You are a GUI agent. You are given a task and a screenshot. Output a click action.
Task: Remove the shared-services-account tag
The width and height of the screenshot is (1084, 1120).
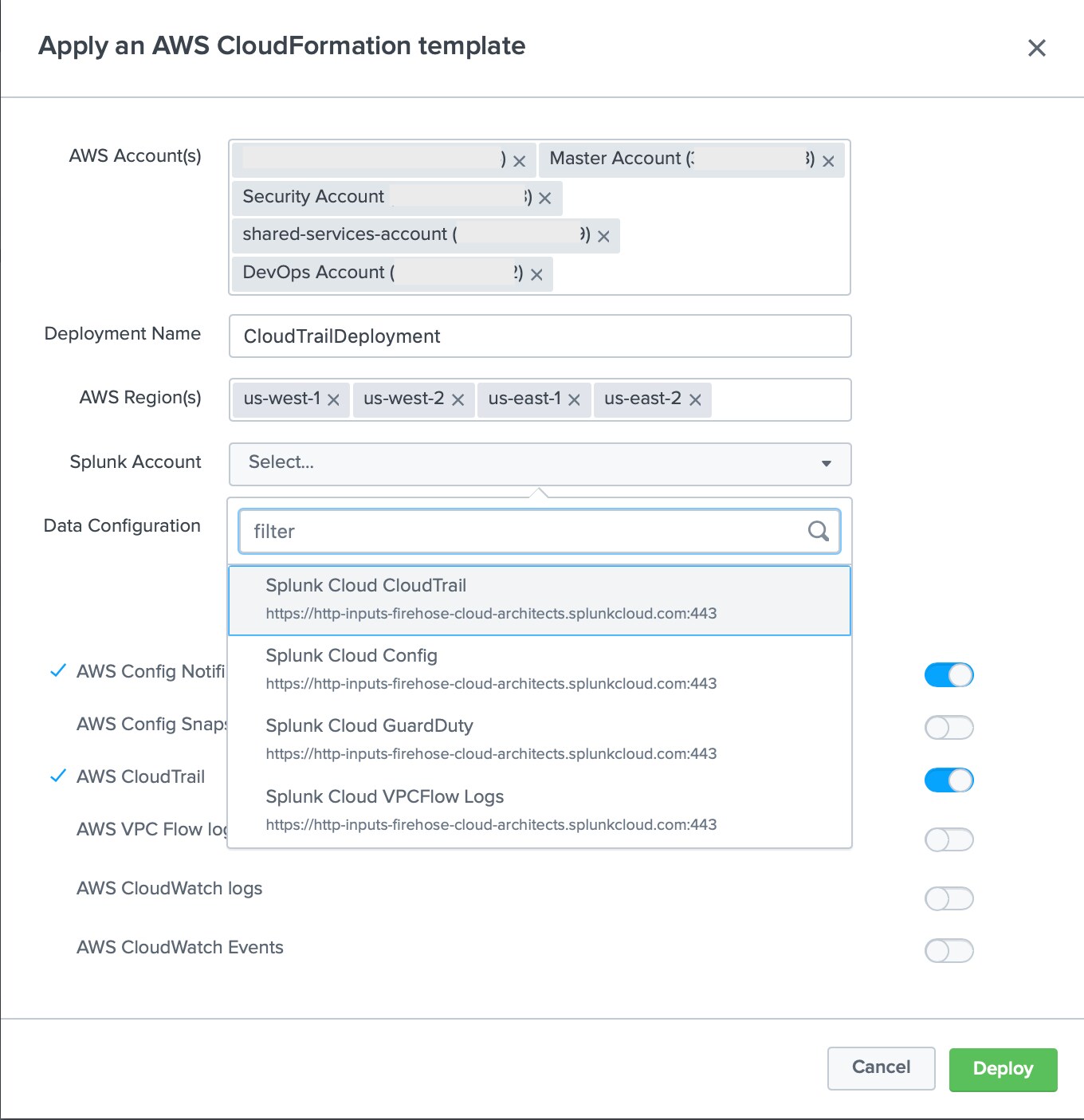click(603, 237)
